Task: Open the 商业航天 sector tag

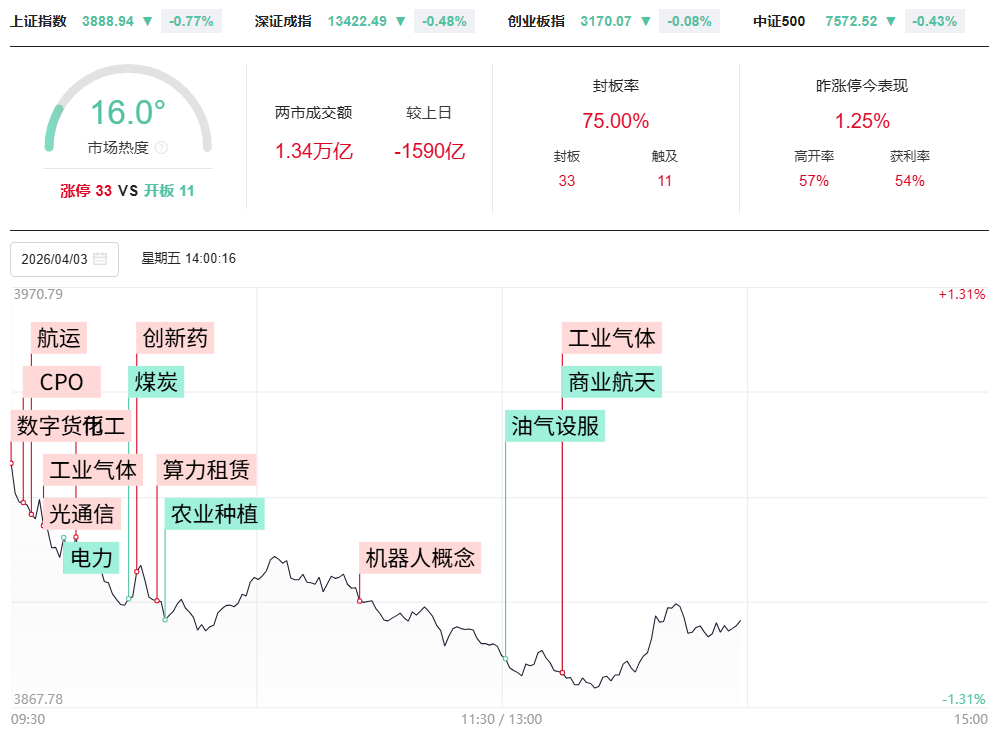Action: [x=612, y=382]
